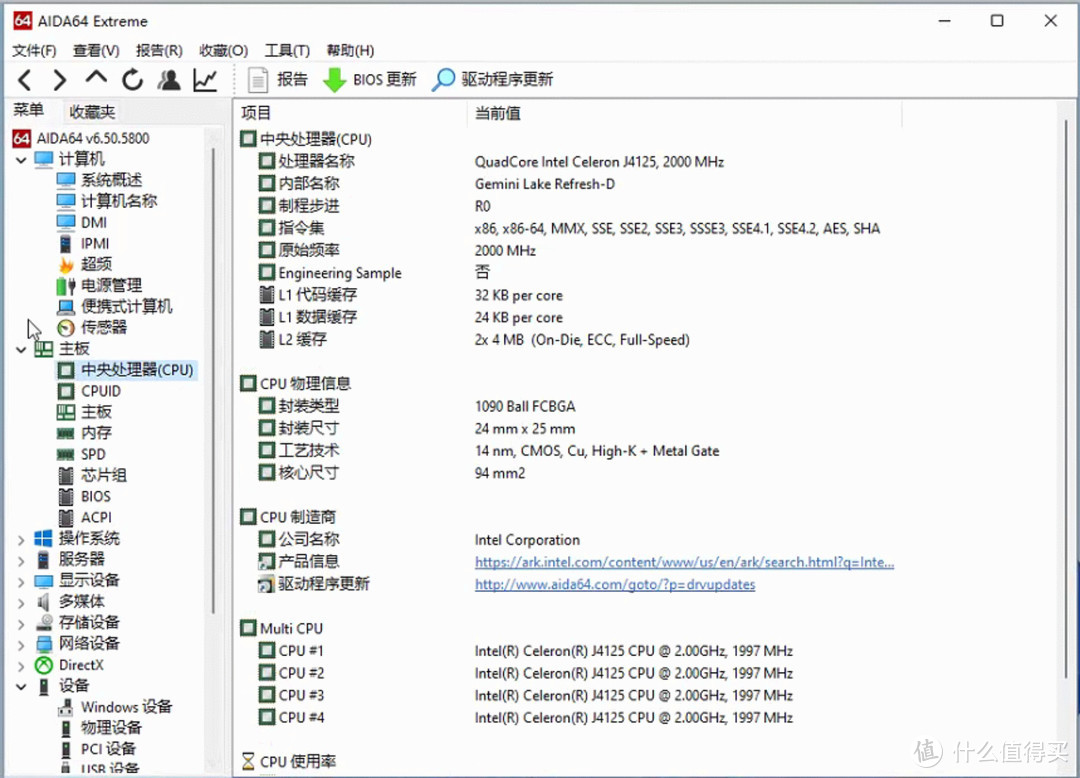
Task: Collapse the 计算机 tree node
Action: coord(21,160)
